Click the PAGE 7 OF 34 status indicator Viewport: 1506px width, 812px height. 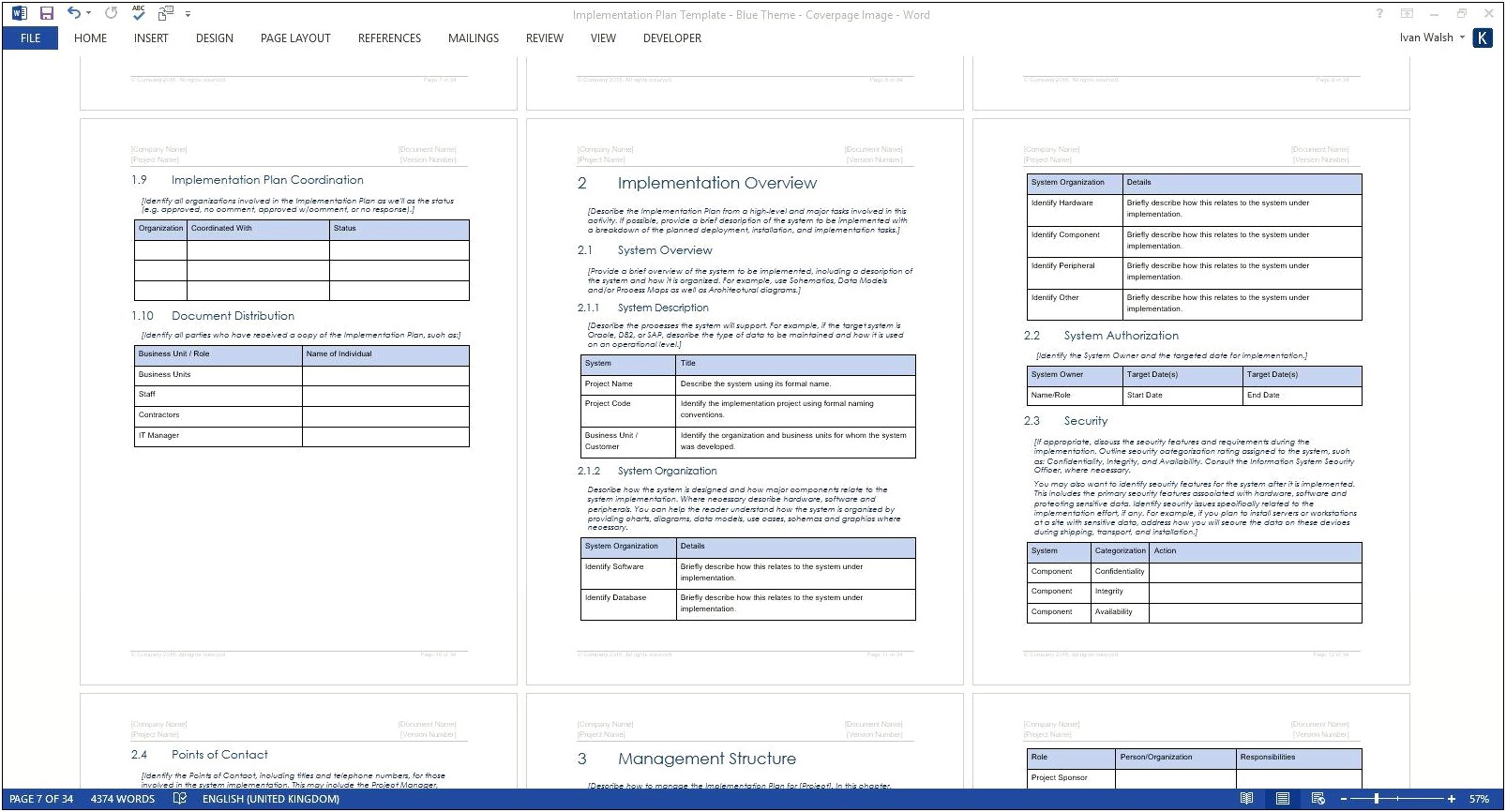[41, 800]
